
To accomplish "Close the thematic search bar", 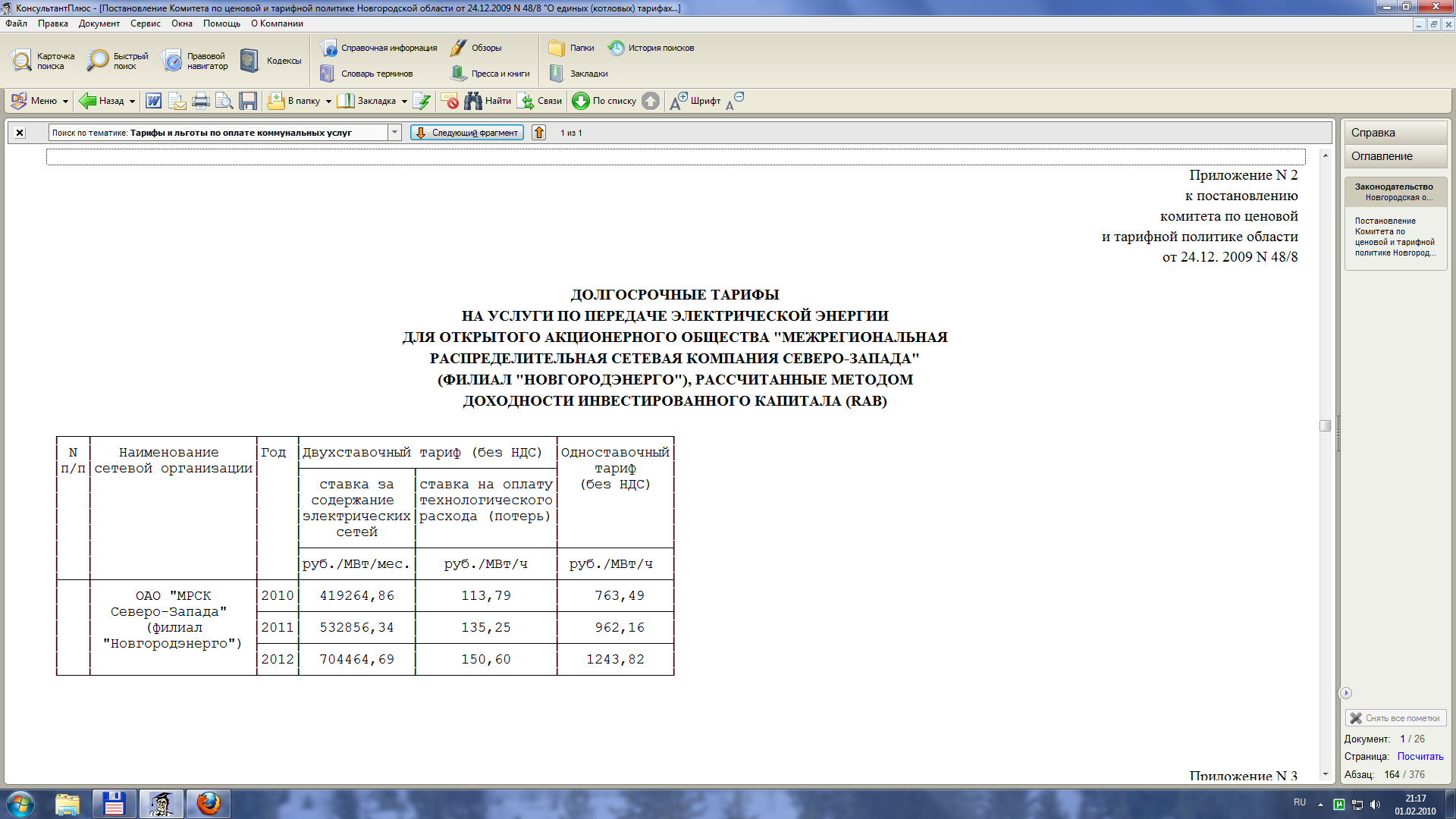I will pyautogui.click(x=20, y=133).
